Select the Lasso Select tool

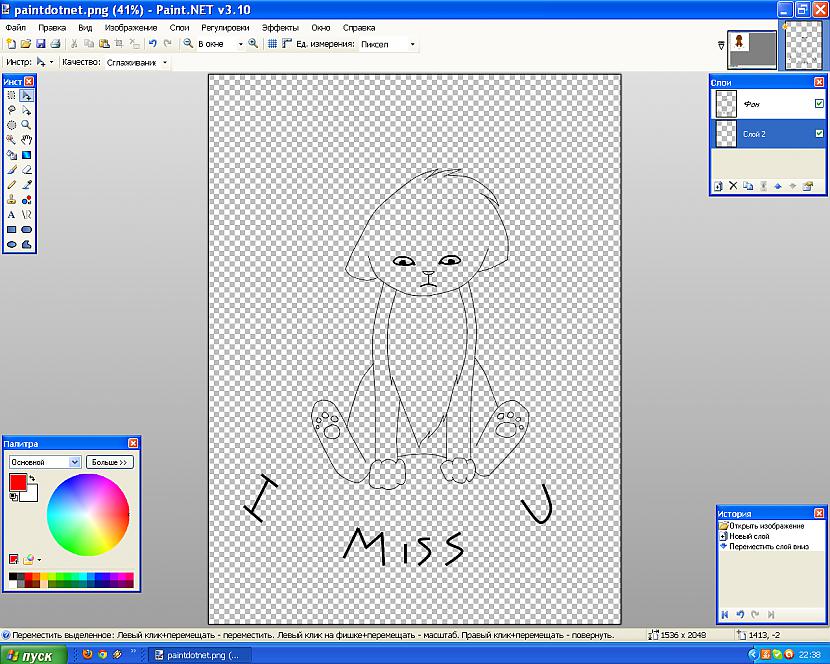click(x=11, y=110)
